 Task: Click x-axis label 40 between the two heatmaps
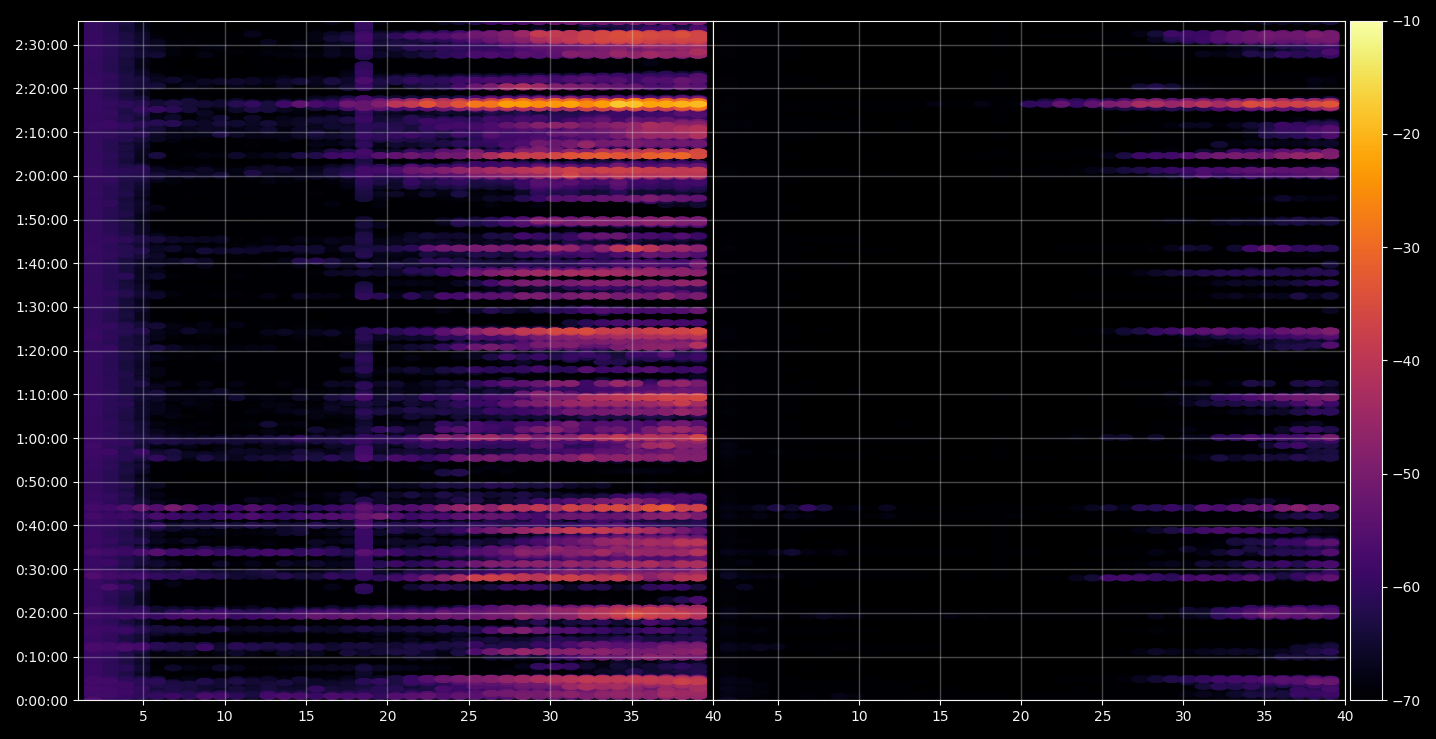(x=713, y=716)
